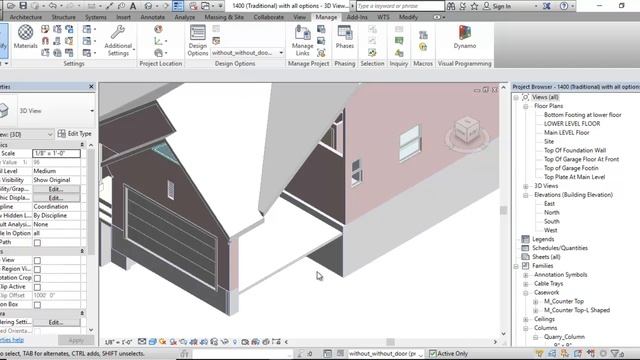Switch to the Collaborate ribbon tab
The height and width of the screenshot is (360, 640).
[269, 17]
